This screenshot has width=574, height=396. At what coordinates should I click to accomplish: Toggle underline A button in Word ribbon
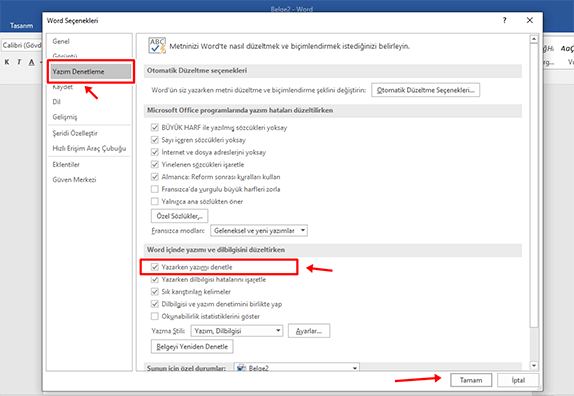[32, 62]
